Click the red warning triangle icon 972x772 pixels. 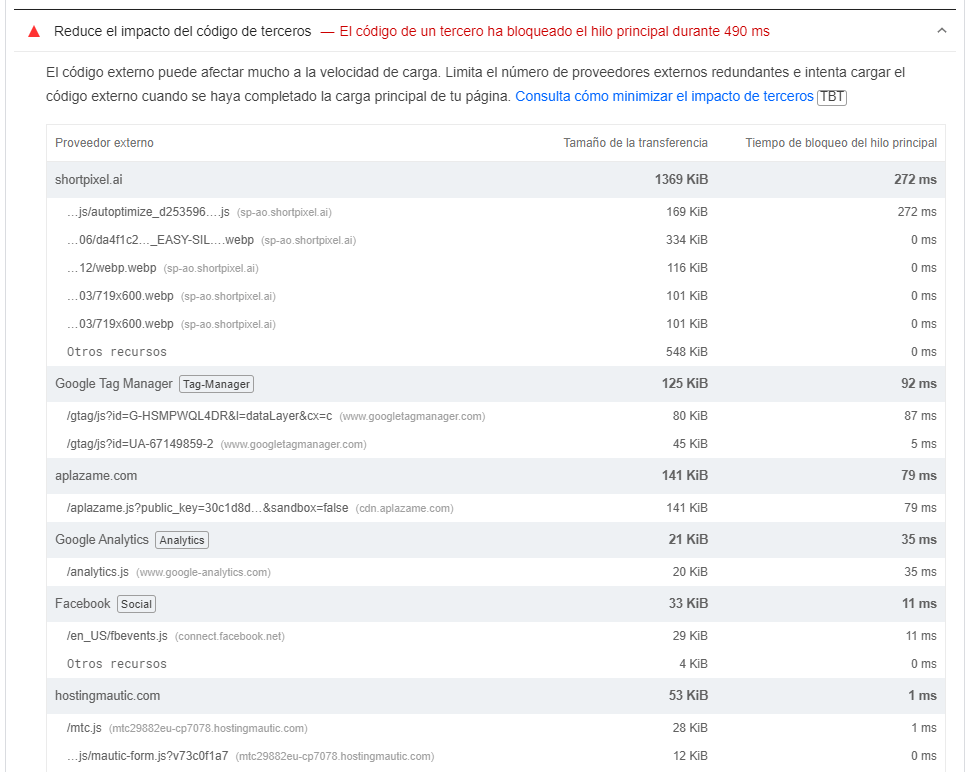click(x=34, y=32)
